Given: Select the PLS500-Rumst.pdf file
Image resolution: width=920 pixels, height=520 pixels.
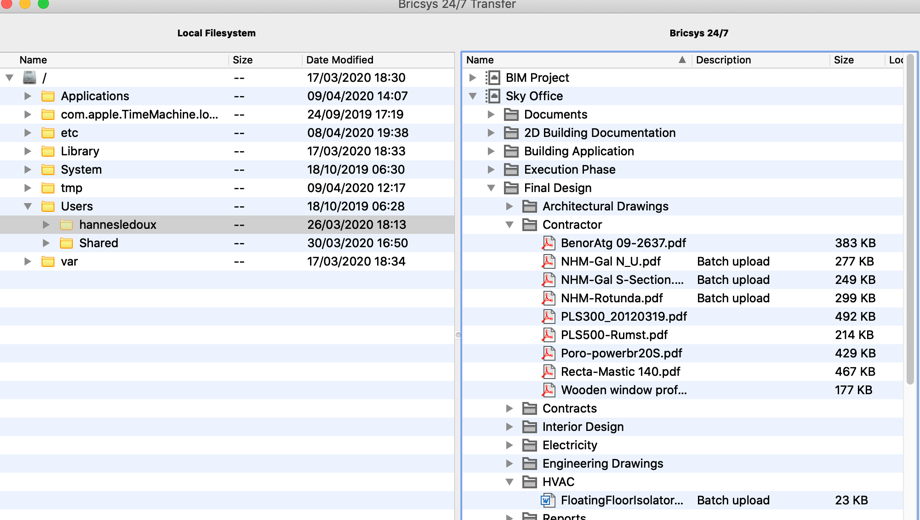Looking at the screenshot, I should tap(613, 335).
